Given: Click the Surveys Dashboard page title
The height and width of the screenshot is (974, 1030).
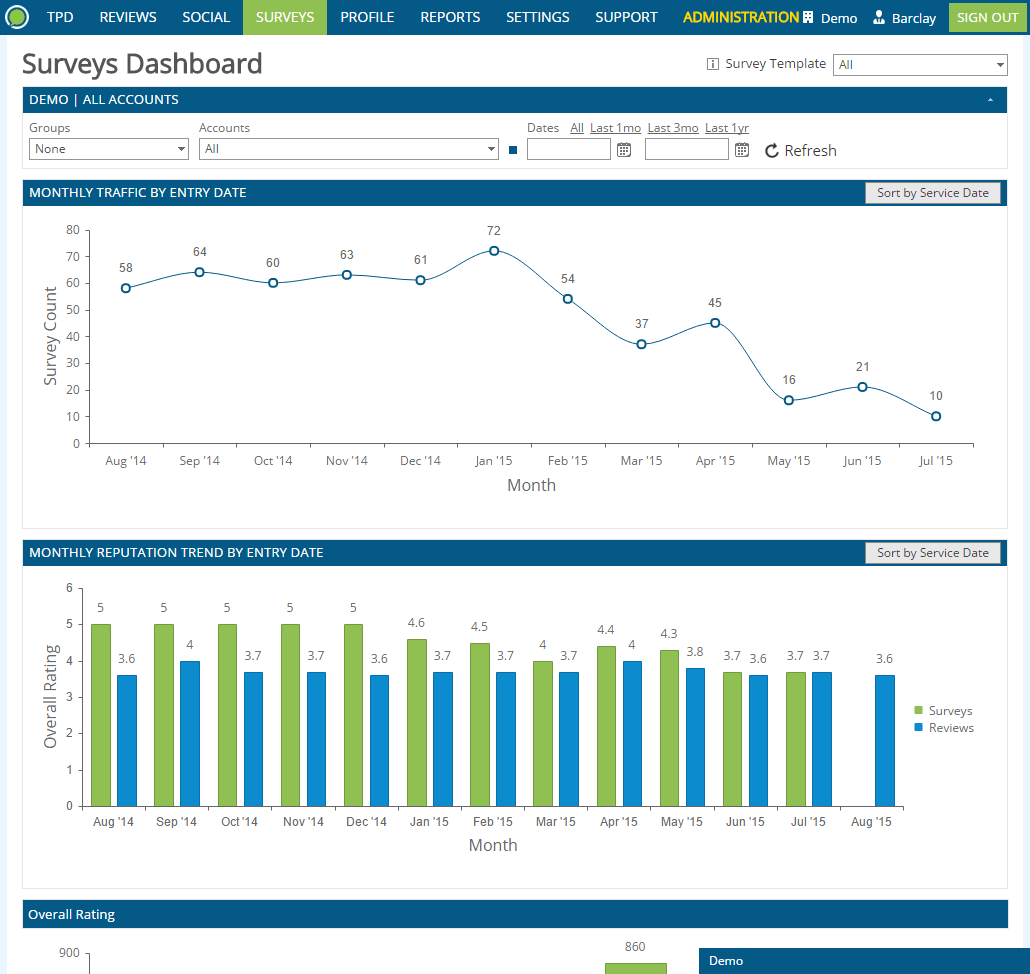Looking at the screenshot, I should coord(142,64).
